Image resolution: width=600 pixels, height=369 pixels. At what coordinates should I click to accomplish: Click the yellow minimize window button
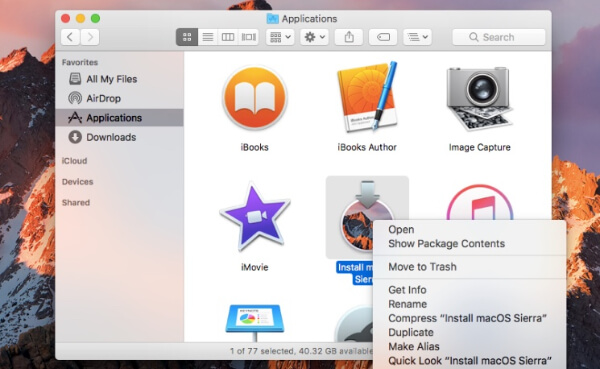coord(80,18)
